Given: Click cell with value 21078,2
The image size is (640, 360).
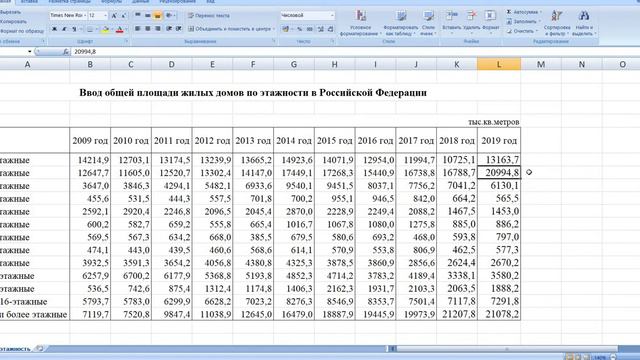Looking at the screenshot, I should [499, 314].
